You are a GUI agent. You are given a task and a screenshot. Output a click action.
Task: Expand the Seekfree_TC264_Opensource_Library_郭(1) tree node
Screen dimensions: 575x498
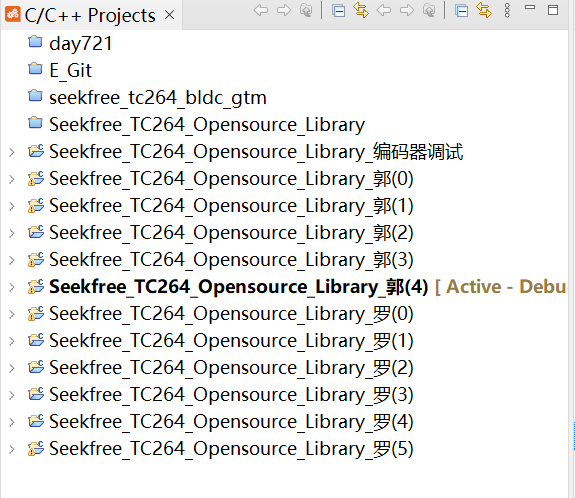pos(12,206)
